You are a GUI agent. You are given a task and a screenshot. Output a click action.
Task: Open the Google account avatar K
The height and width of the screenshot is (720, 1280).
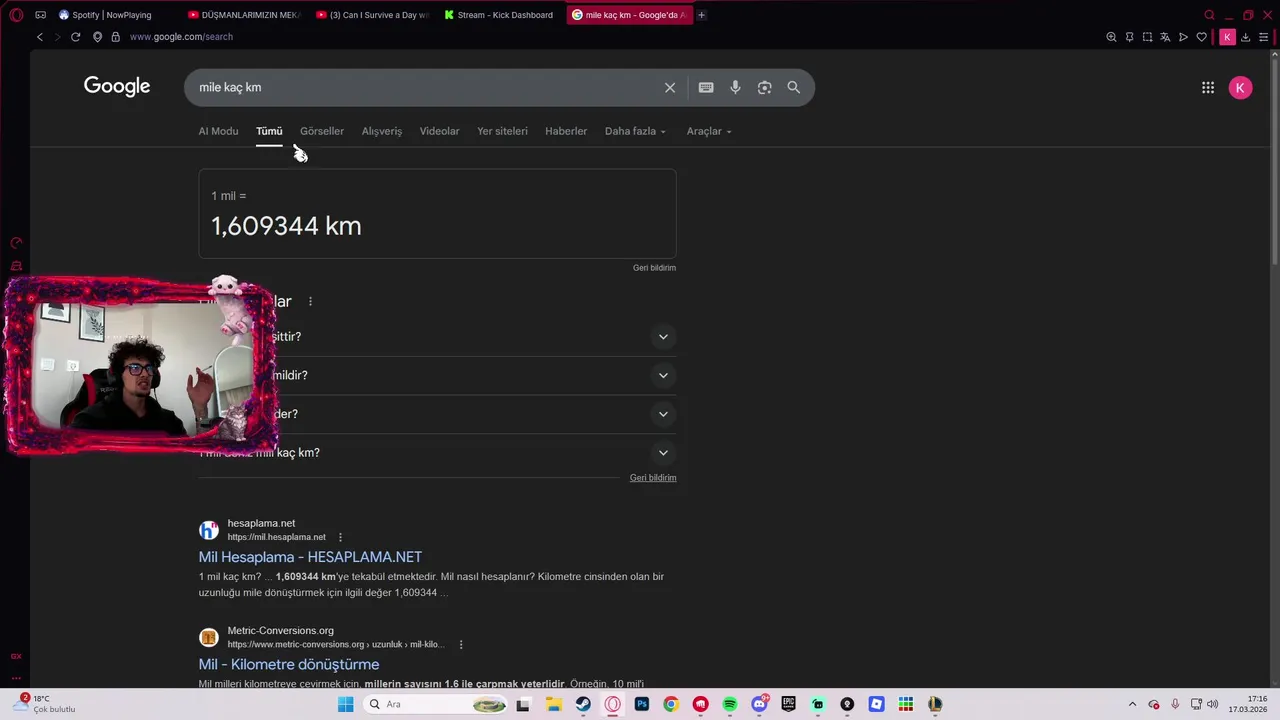pos(1240,88)
